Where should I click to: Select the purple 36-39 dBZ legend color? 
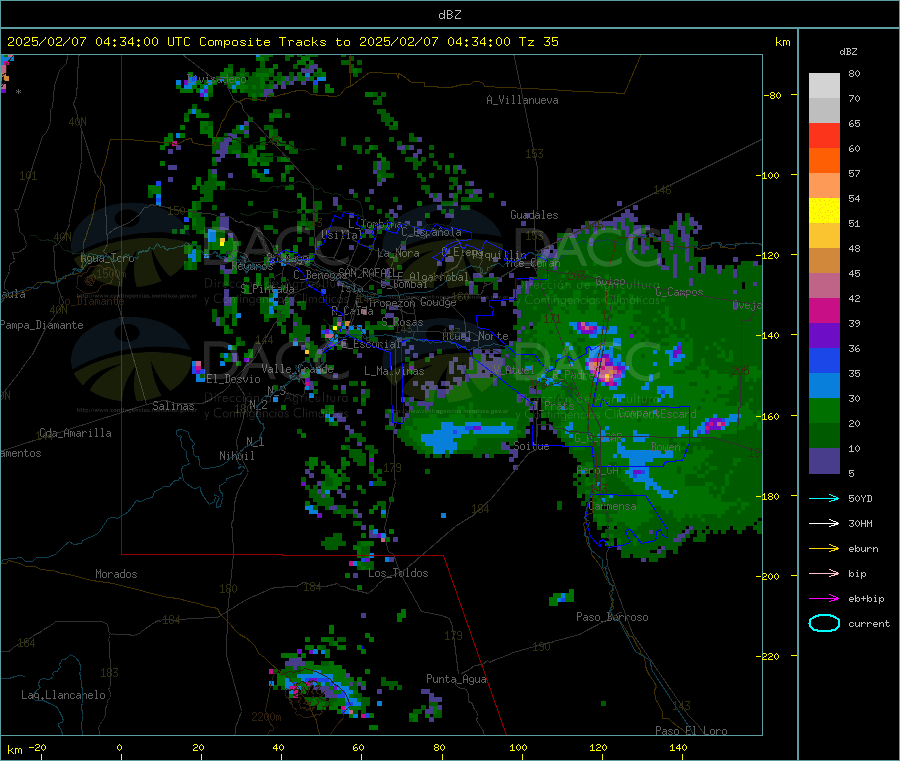coord(824,336)
